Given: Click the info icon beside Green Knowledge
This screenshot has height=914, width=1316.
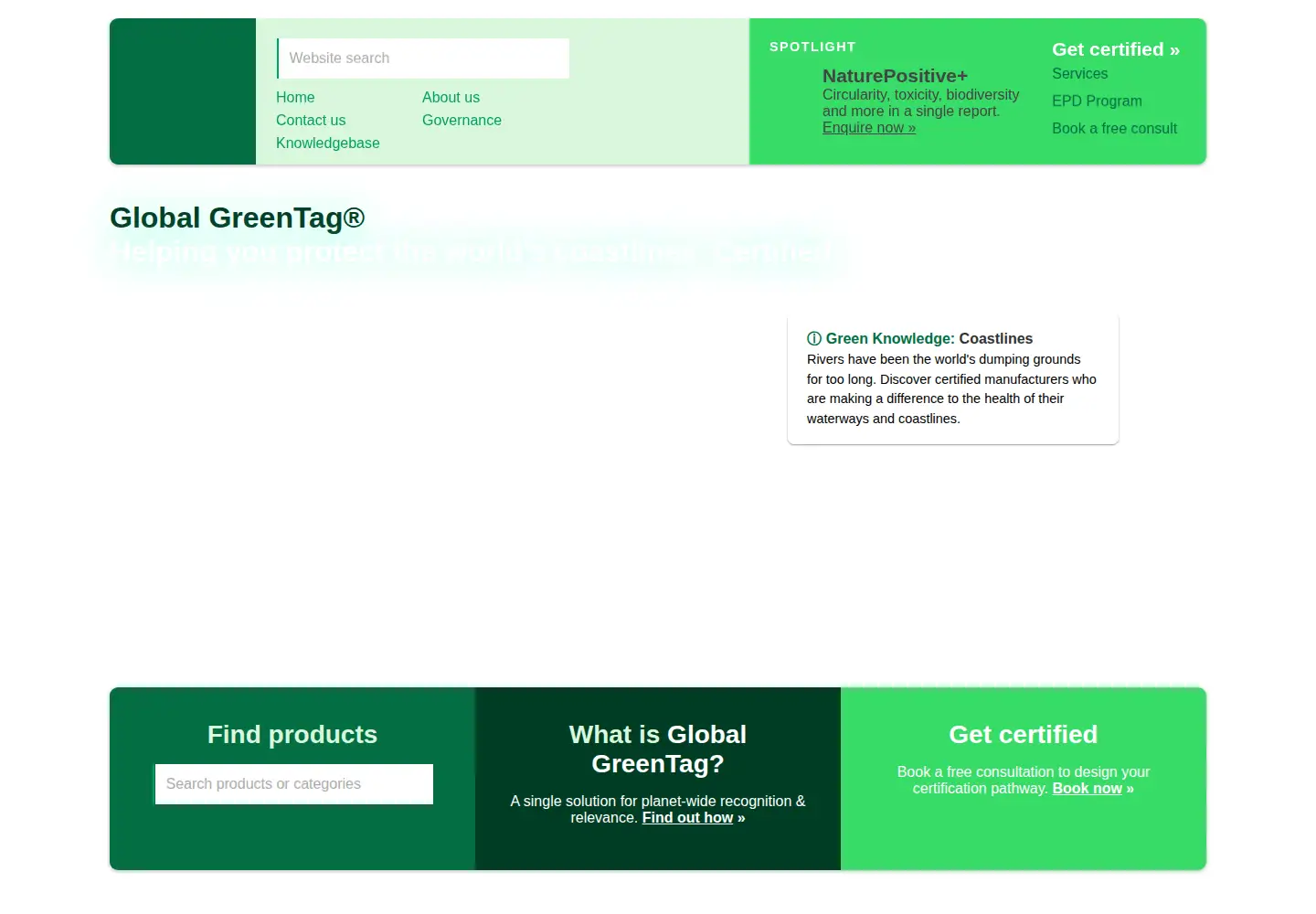Looking at the screenshot, I should click(814, 338).
